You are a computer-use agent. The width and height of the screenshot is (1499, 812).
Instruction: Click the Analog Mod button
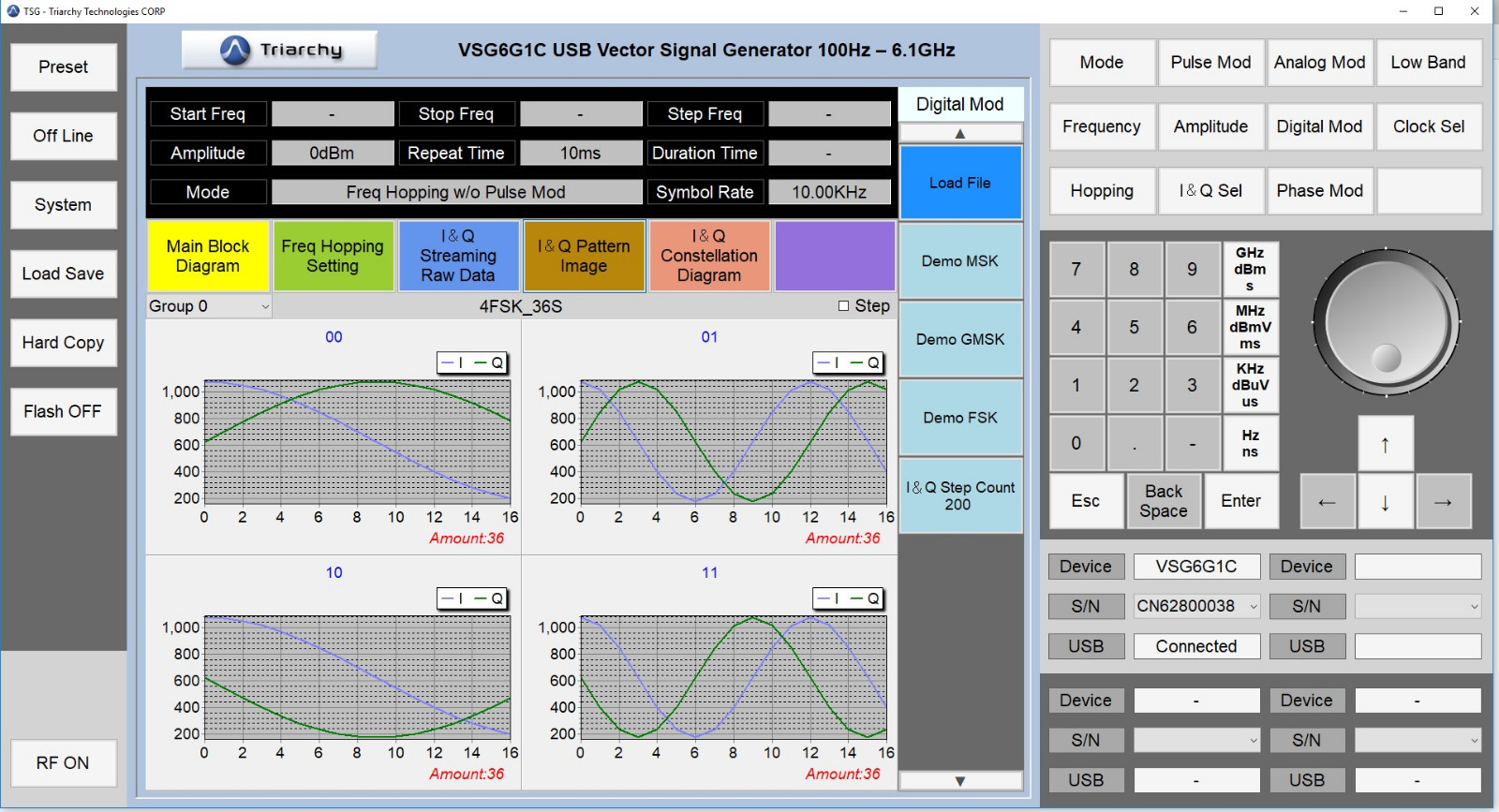1320,62
